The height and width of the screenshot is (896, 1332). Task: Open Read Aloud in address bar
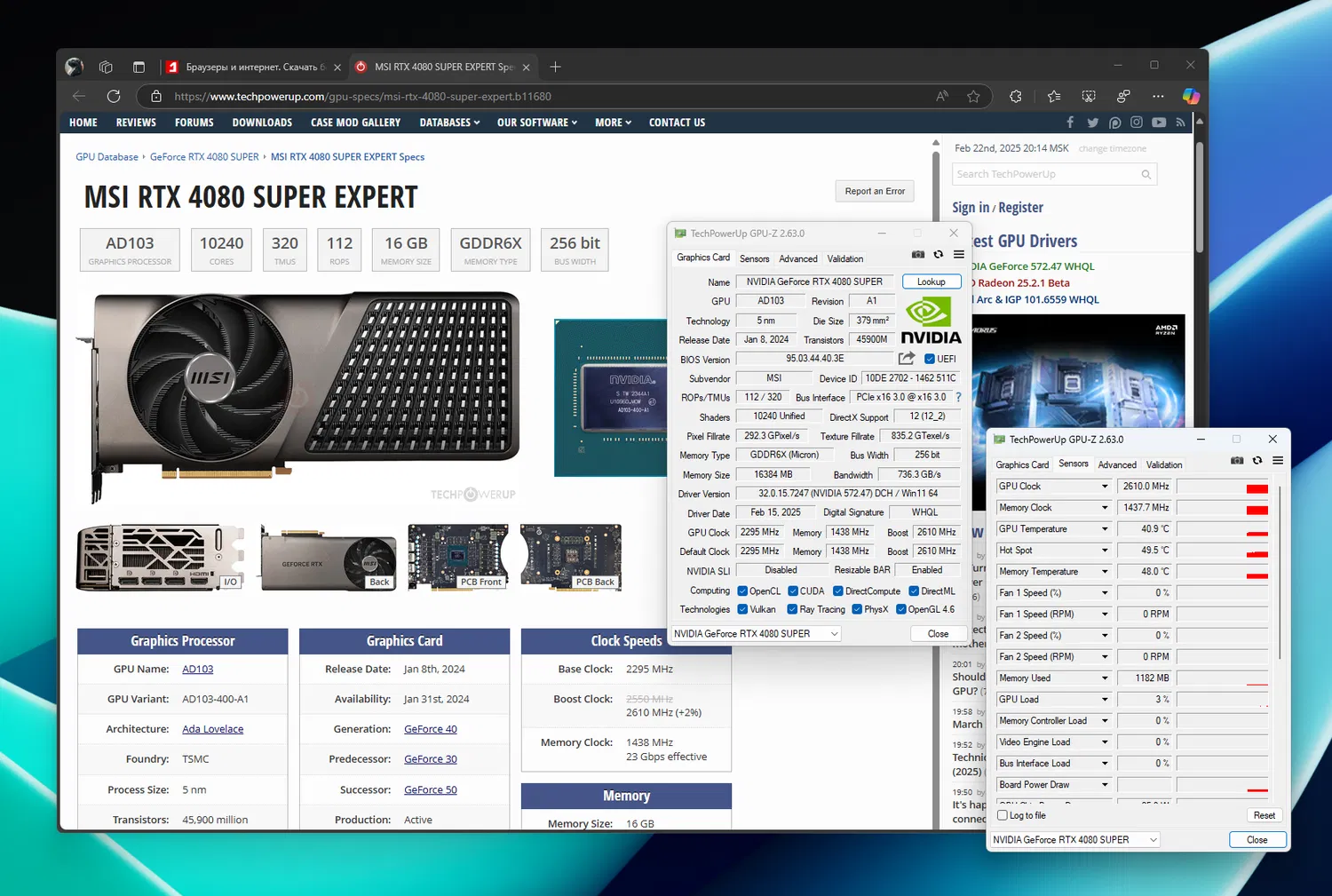[942, 96]
